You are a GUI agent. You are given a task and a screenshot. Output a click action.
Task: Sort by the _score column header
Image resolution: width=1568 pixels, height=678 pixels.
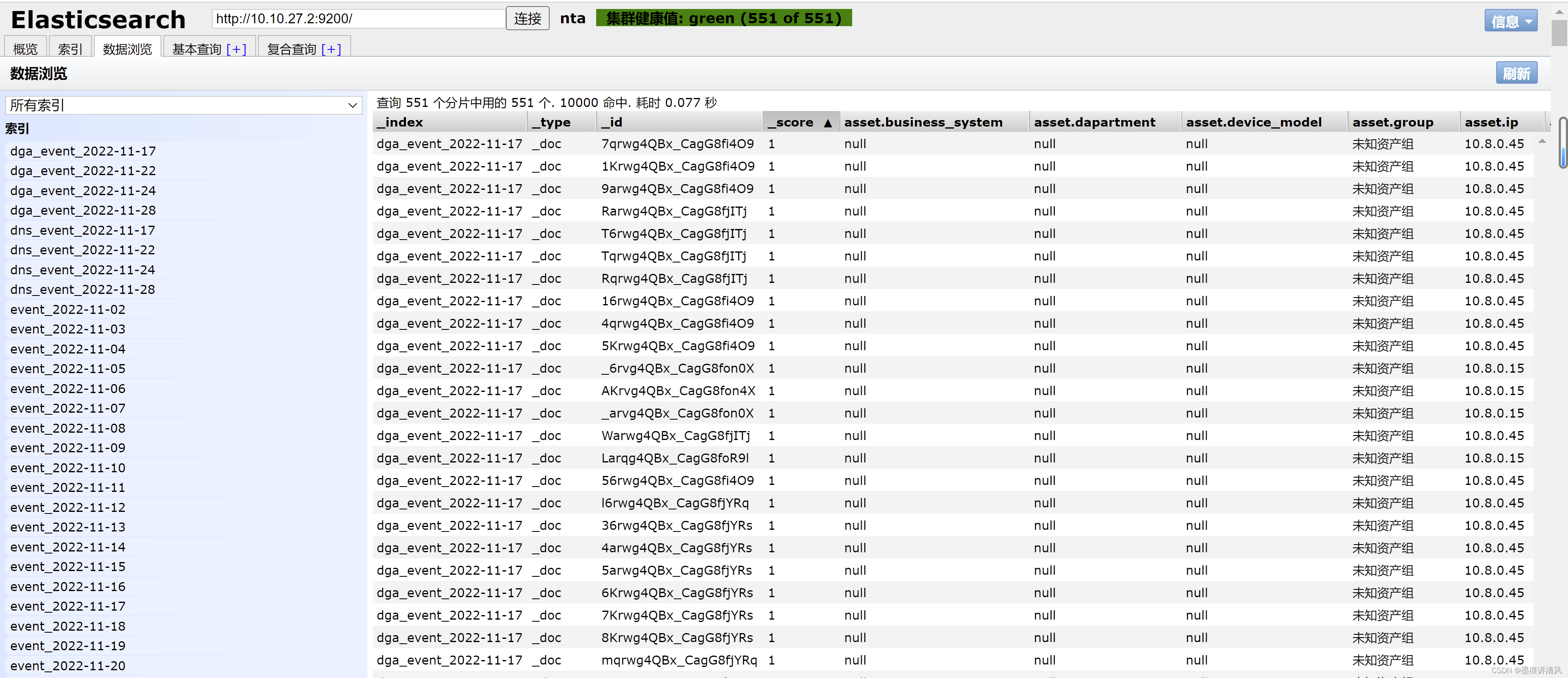point(800,122)
